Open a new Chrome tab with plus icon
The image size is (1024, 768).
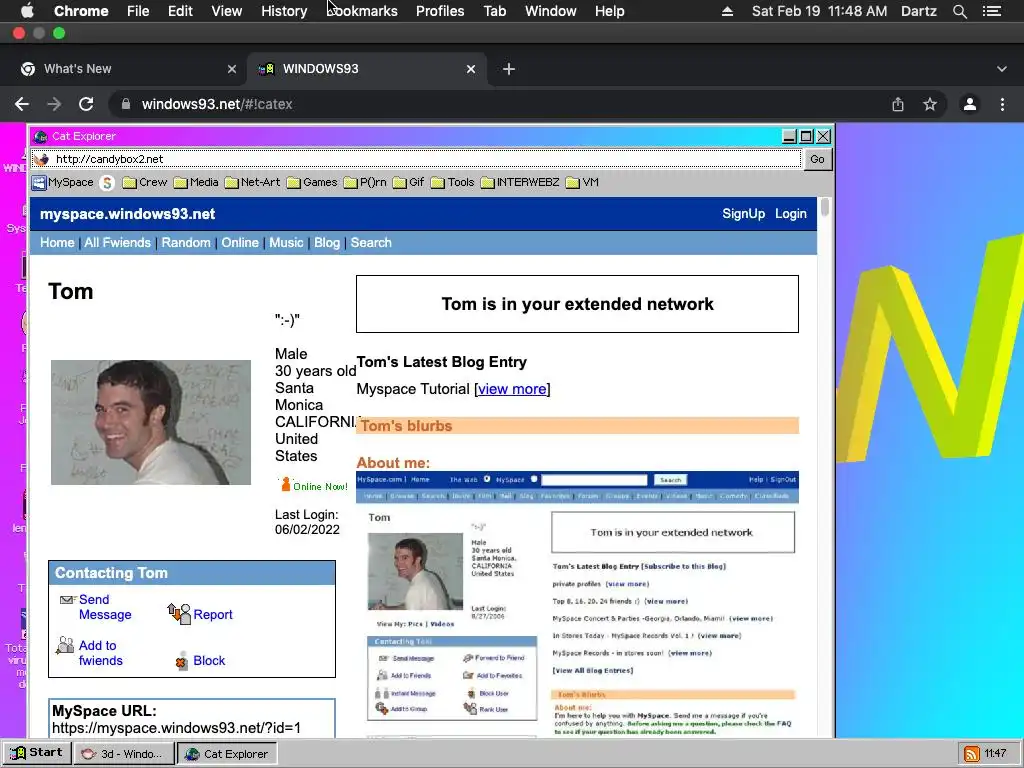pos(509,69)
